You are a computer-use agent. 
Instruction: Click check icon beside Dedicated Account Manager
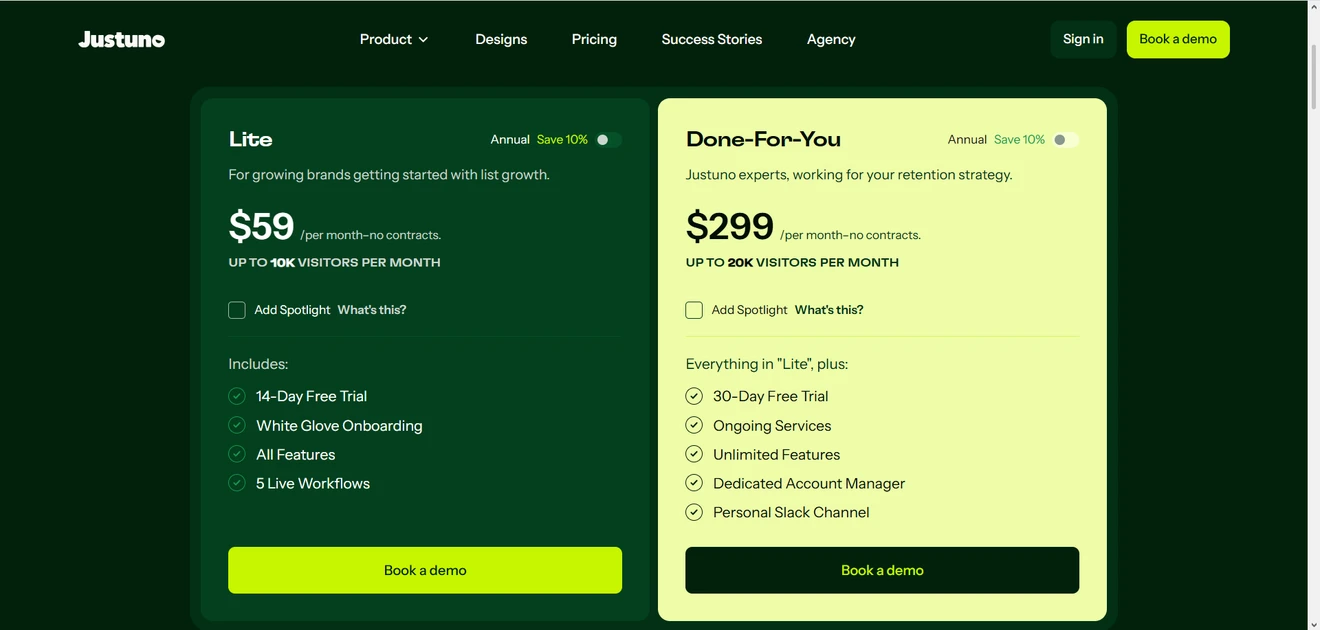point(694,483)
